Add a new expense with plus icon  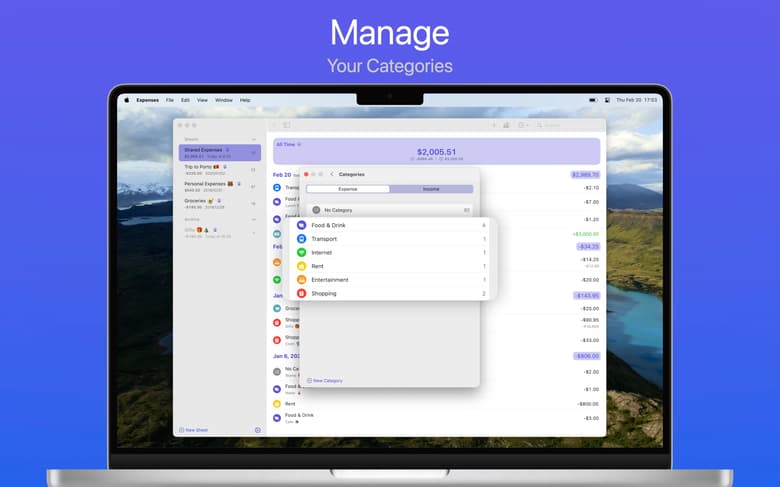pos(494,125)
